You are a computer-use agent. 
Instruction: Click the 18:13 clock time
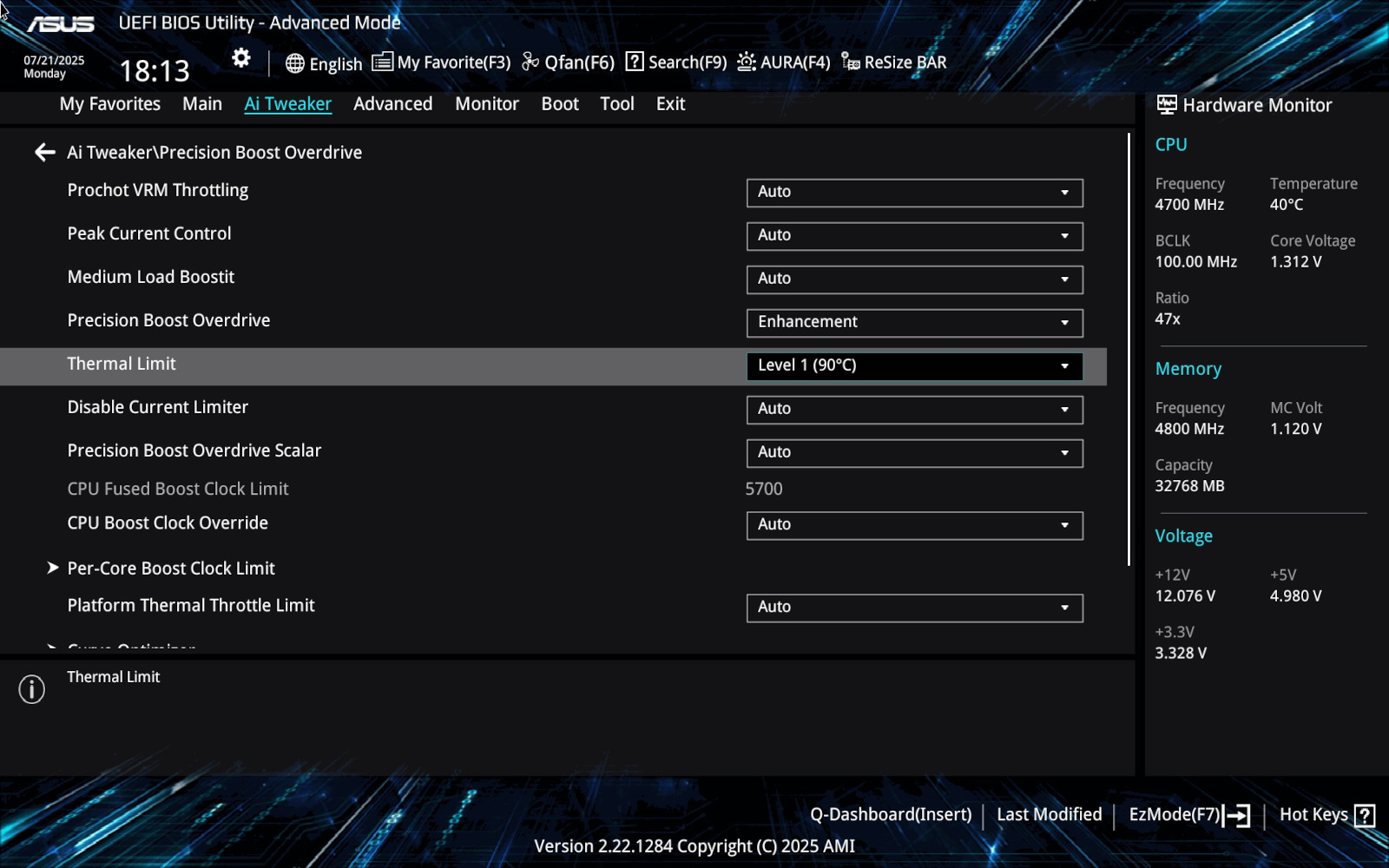pyautogui.click(x=155, y=70)
